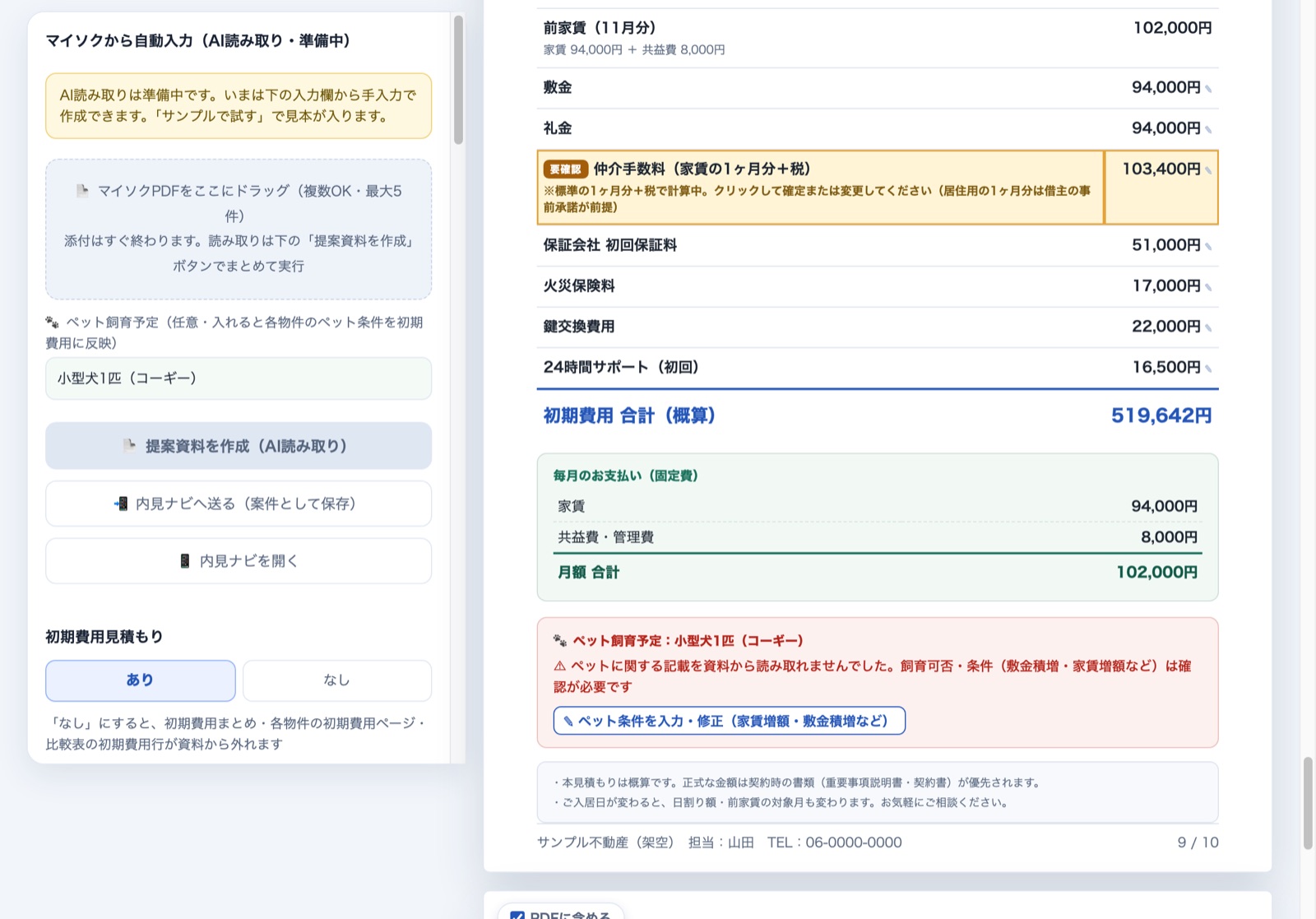Edit 火災保険料 17,000円 with its pencil icon

coord(1208,287)
